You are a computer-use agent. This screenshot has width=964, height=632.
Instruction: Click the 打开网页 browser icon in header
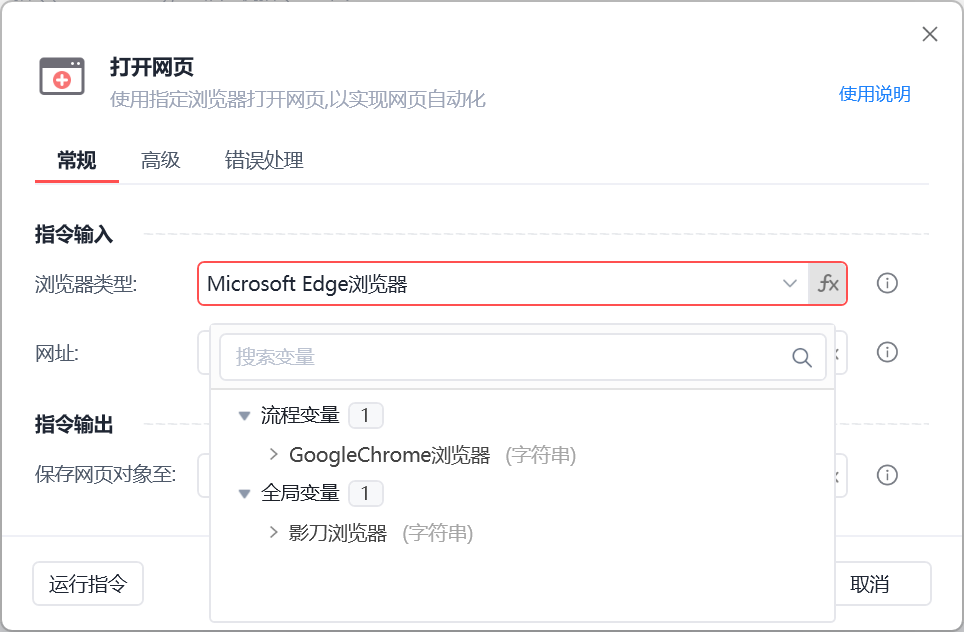coord(62,77)
